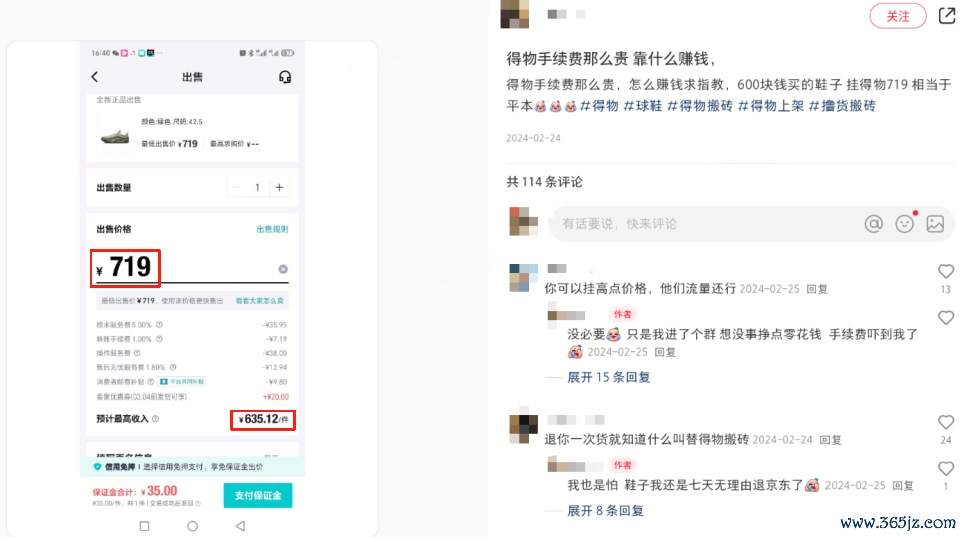Open the #得物 hashtag
The height and width of the screenshot is (538, 963).
coord(599,106)
